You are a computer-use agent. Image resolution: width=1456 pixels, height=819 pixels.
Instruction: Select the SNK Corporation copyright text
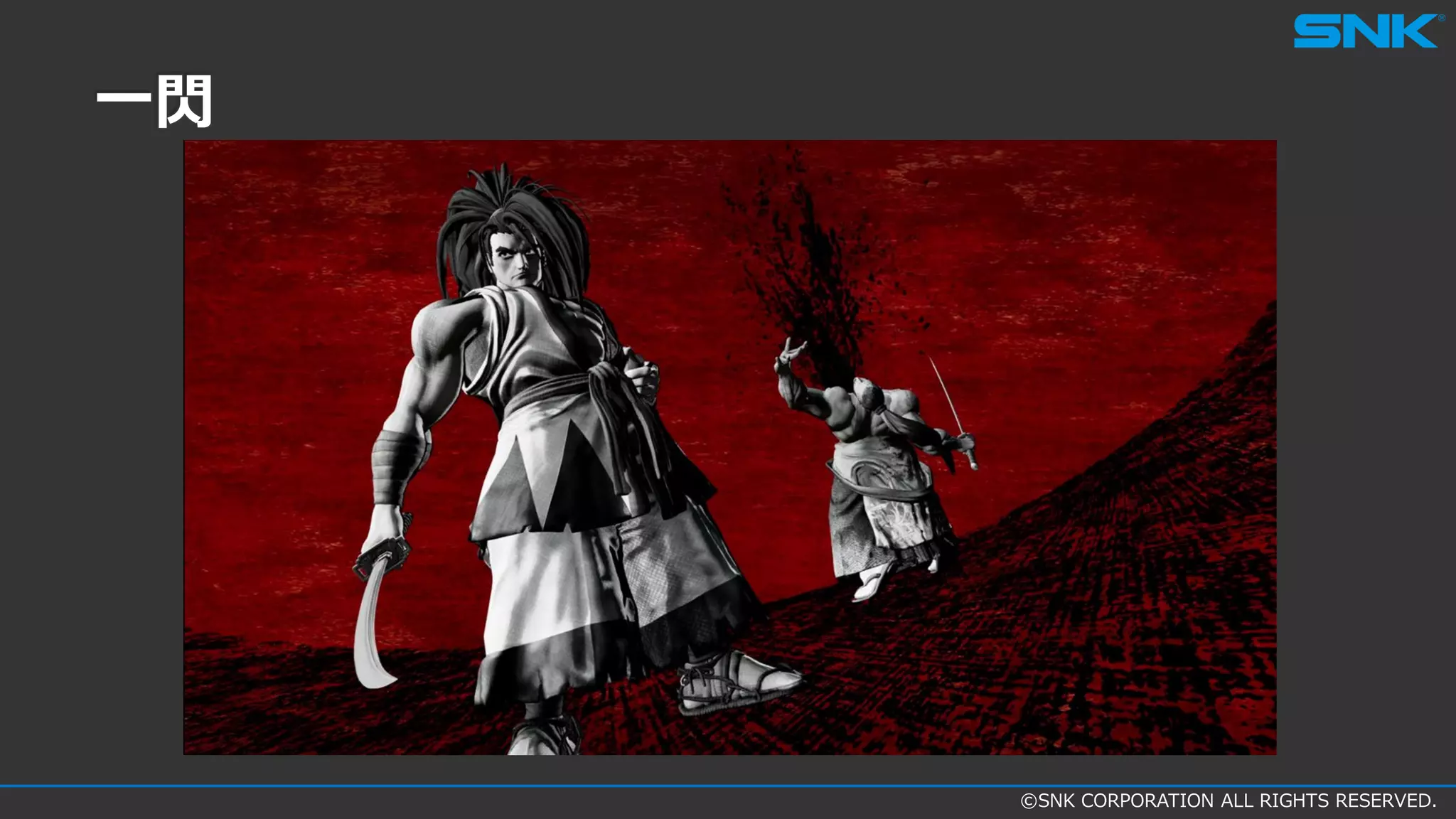1228,801
